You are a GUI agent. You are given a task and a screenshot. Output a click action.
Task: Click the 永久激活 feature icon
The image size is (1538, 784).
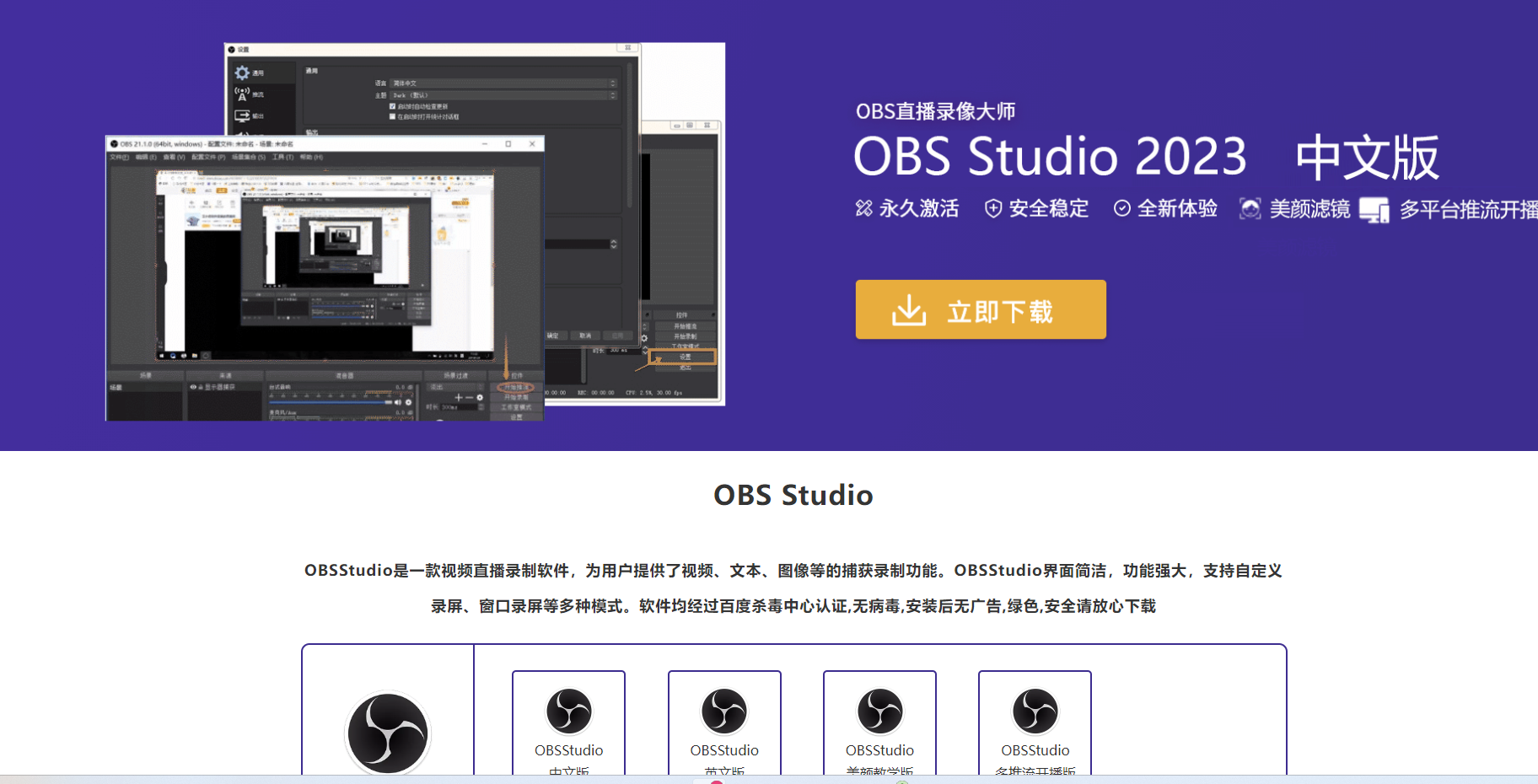tap(863, 208)
